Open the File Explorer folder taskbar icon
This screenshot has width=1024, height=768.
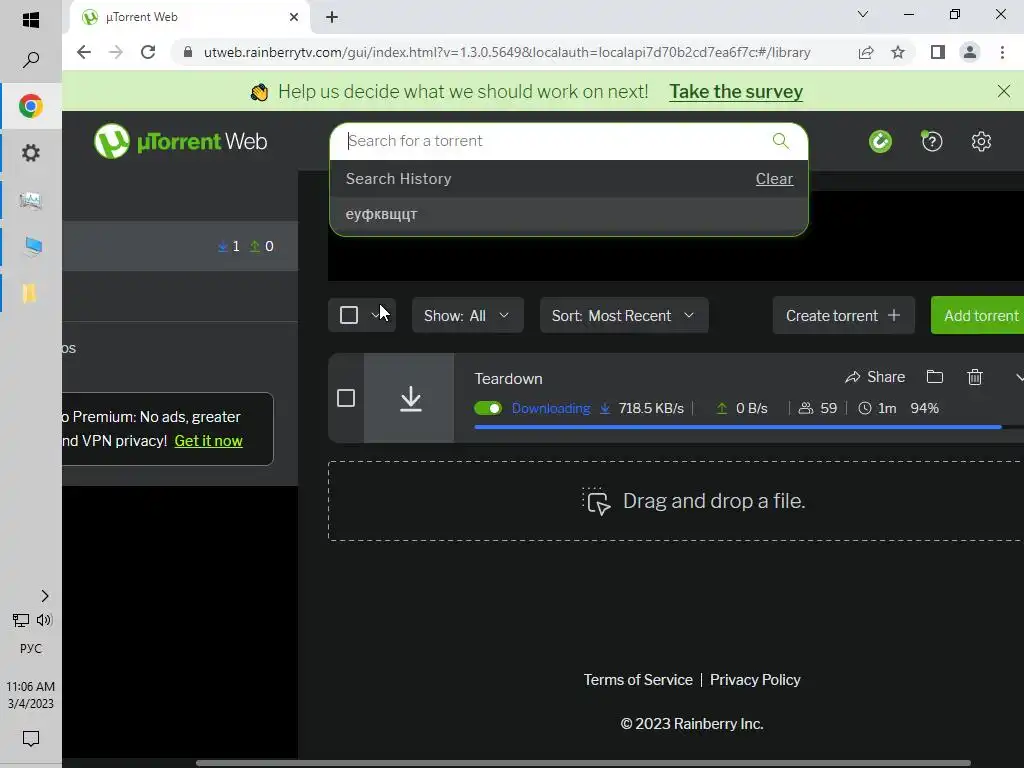point(31,294)
